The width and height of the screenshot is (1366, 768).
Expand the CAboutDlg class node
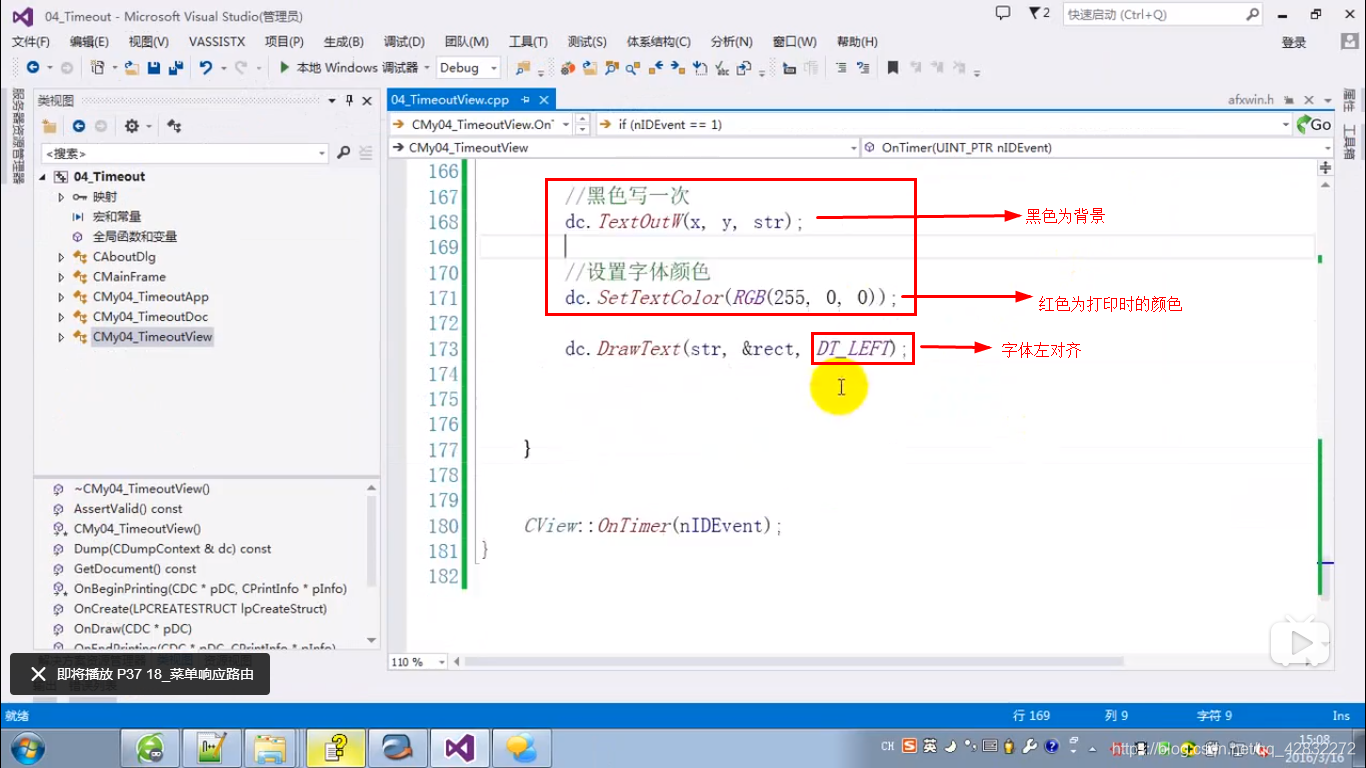[x=61, y=257]
